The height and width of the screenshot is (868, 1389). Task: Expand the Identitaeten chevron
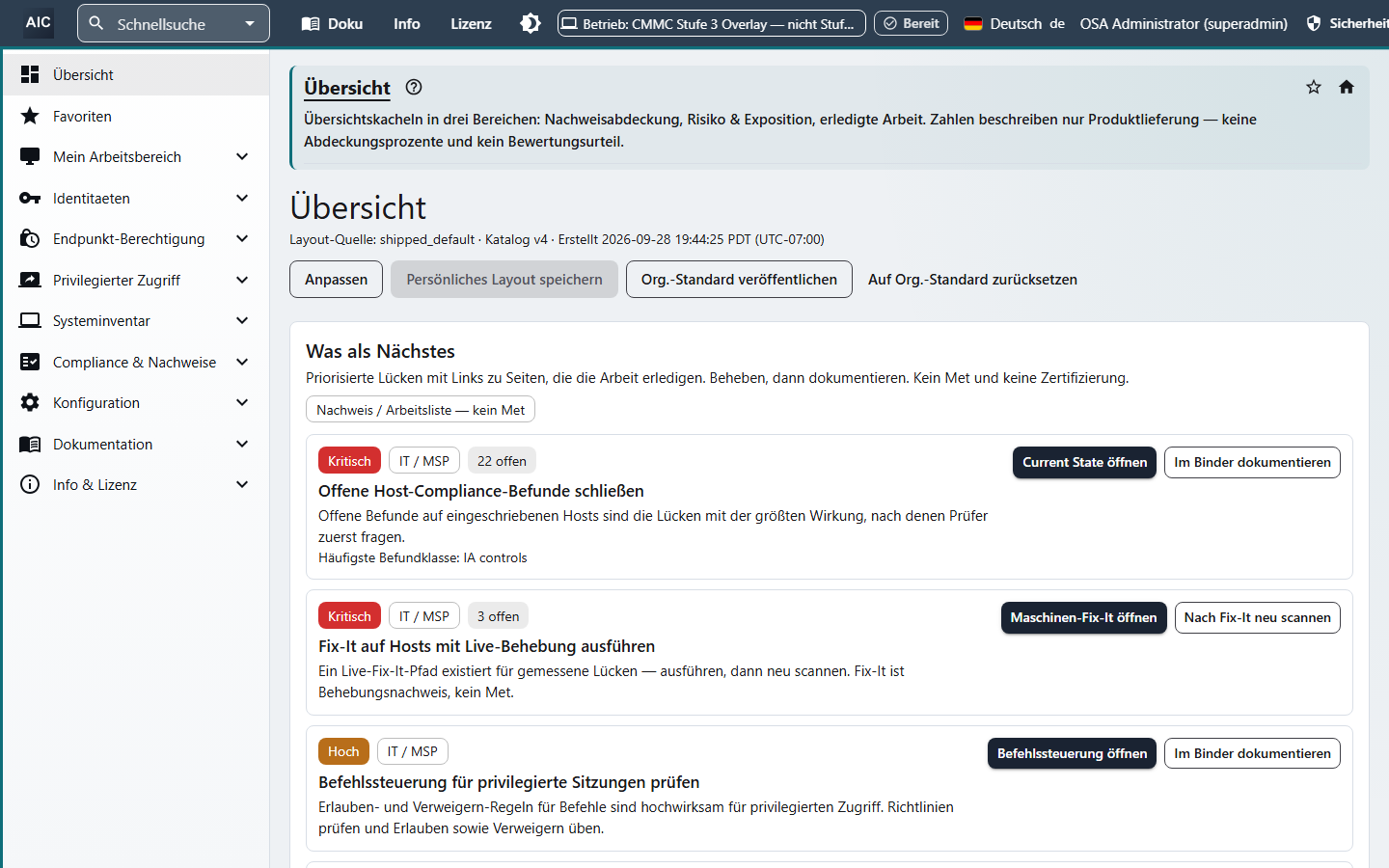242,198
